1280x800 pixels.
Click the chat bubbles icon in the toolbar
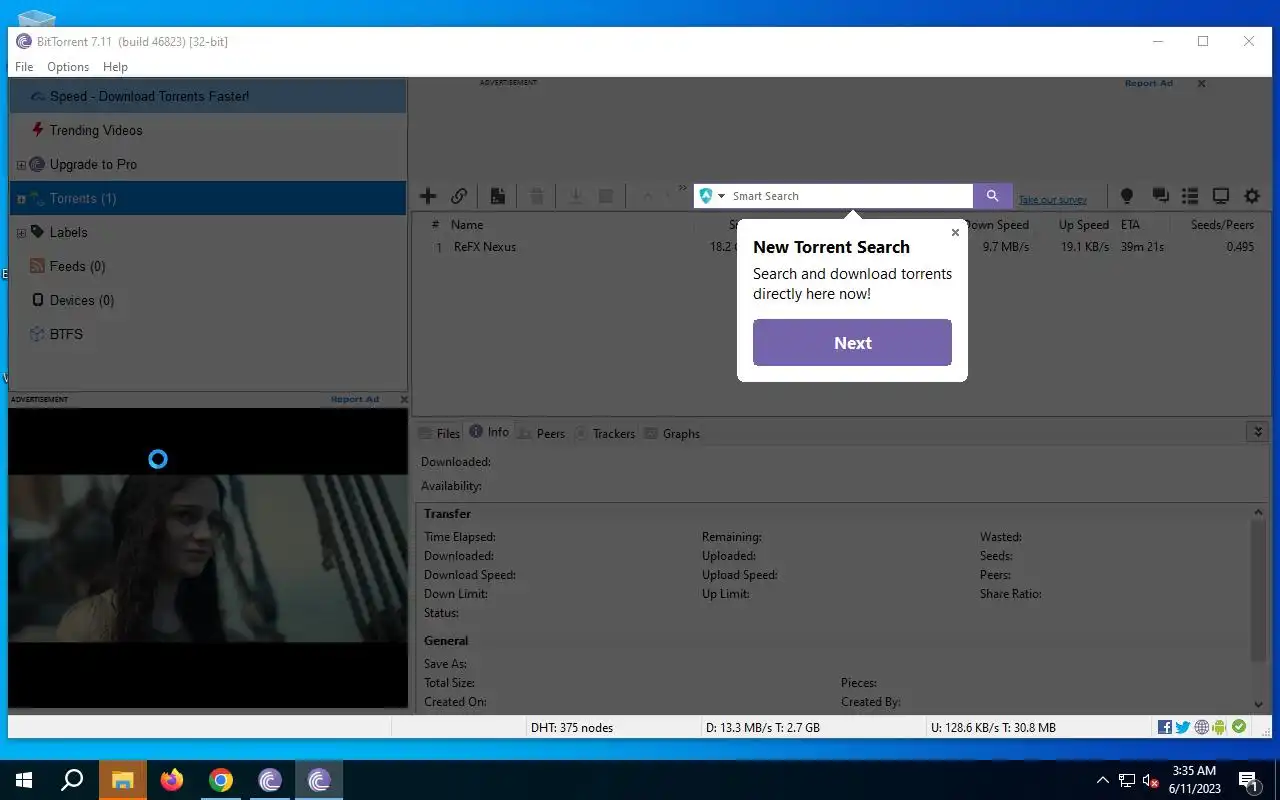point(1160,196)
